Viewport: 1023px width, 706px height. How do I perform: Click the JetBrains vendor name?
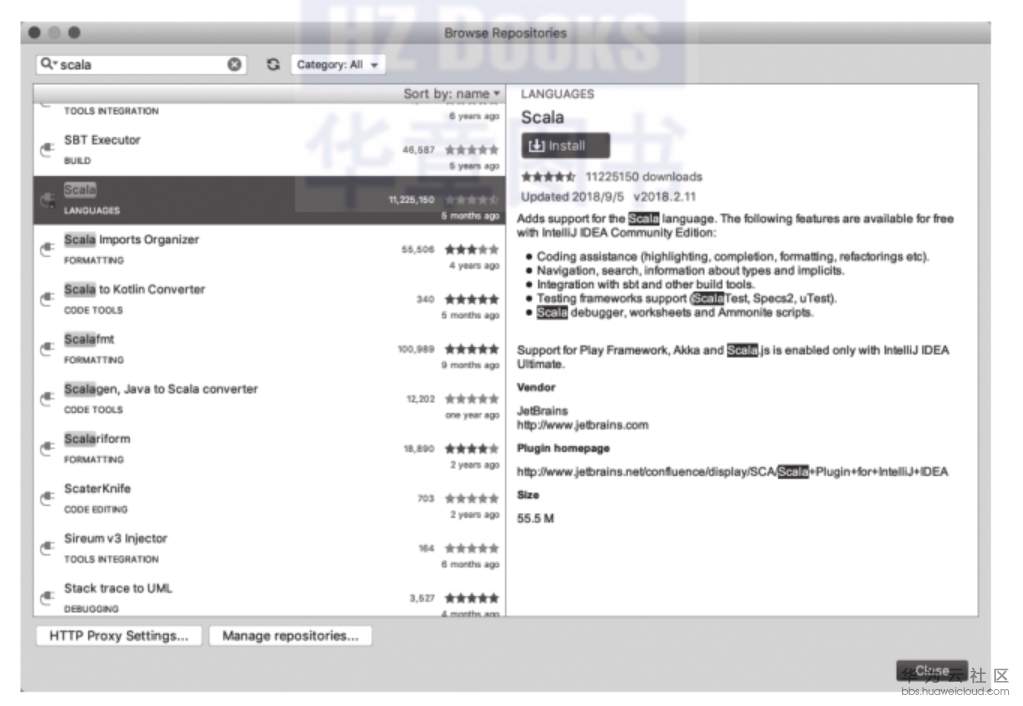pyautogui.click(x=542, y=411)
